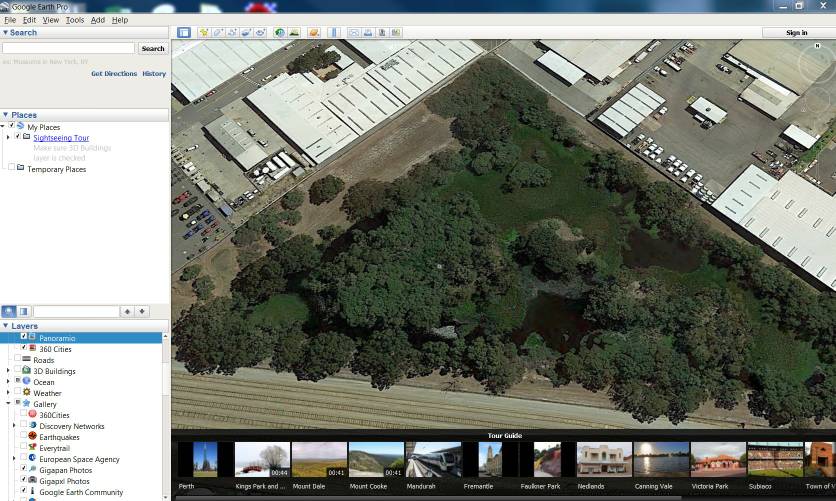Expand the Sightseeing Tour folder
Image resolution: width=836 pixels, height=501 pixels.
pos(8,138)
